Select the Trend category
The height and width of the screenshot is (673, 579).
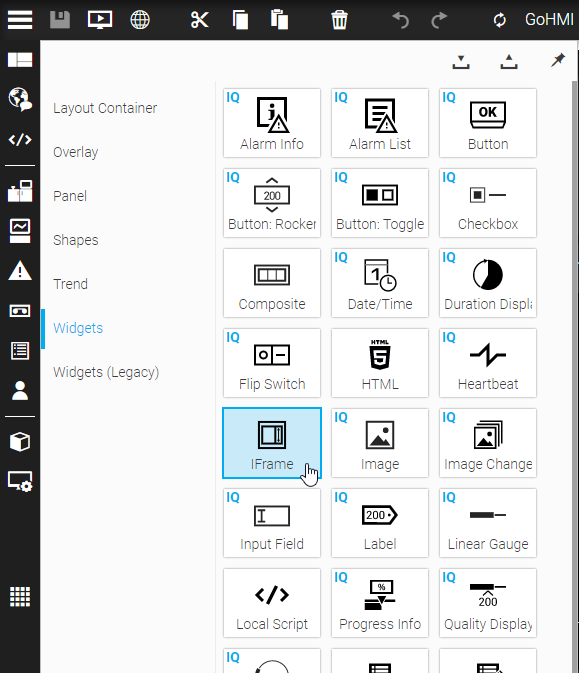(x=70, y=284)
